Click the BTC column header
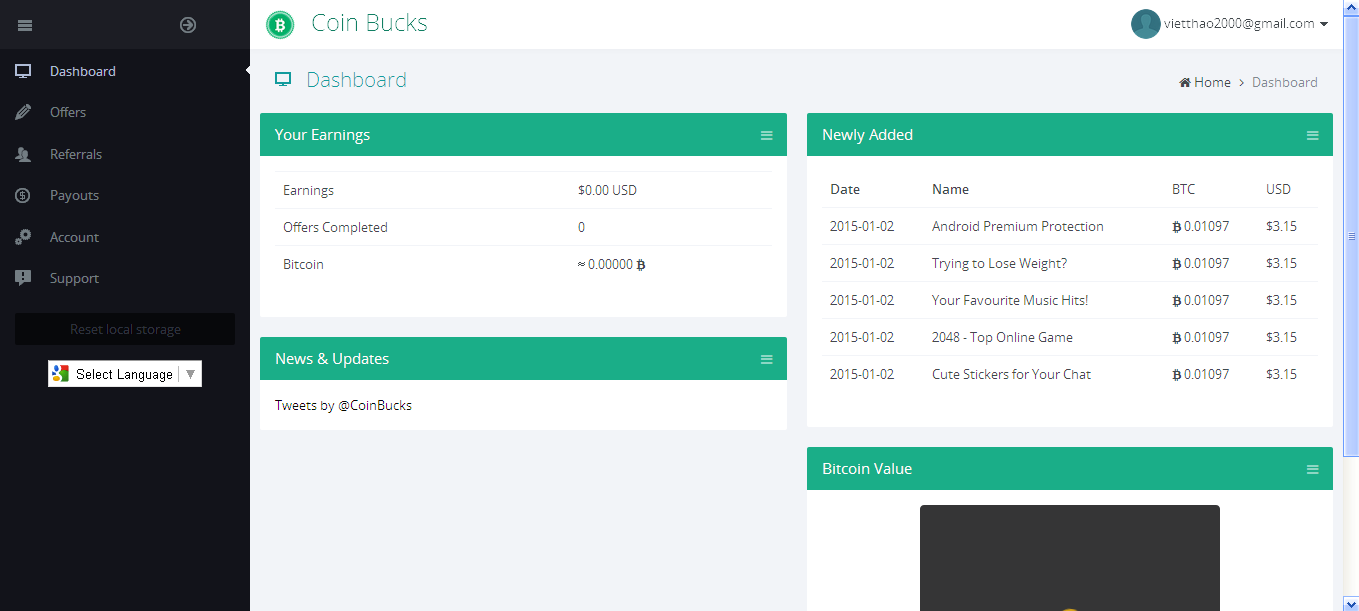1359x611 pixels. coord(1183,189)
